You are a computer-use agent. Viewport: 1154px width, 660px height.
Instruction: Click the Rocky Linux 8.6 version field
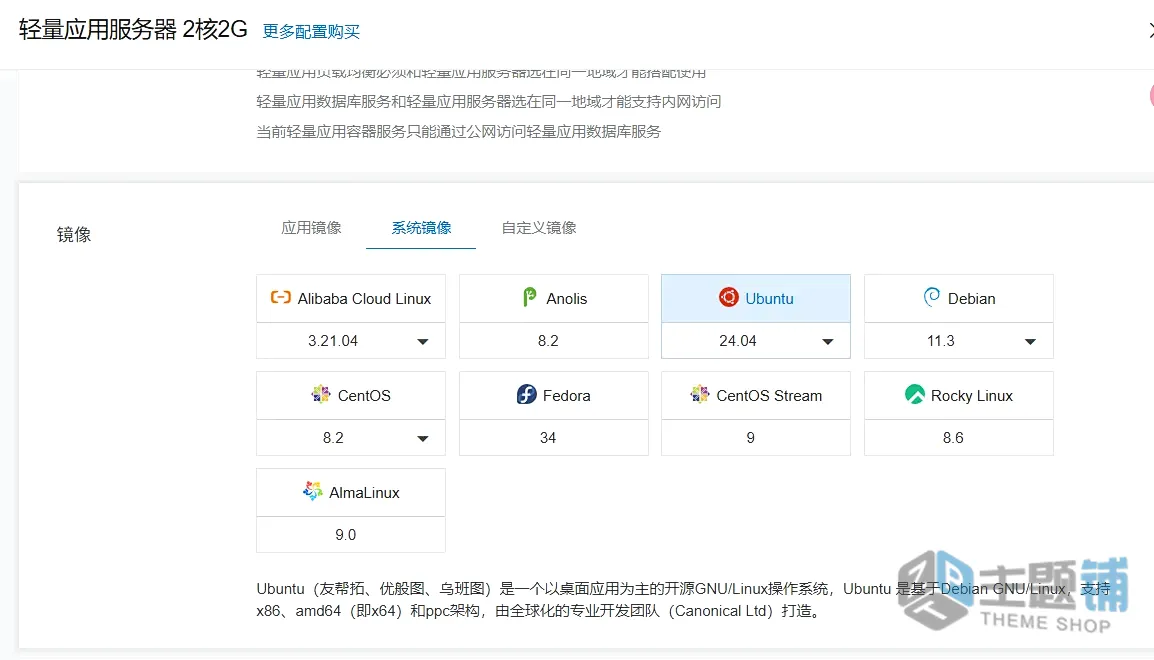click(x=958, y=438)
